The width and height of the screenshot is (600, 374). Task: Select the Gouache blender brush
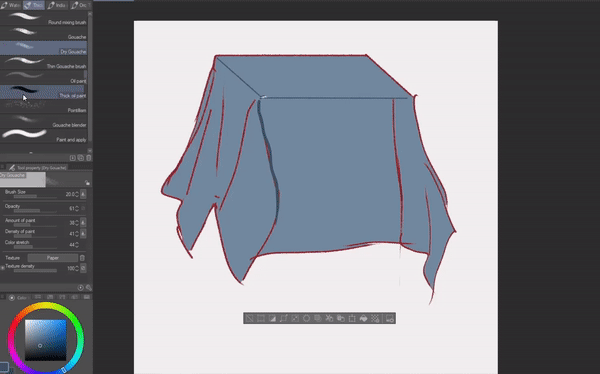click(x=43, y=121)
